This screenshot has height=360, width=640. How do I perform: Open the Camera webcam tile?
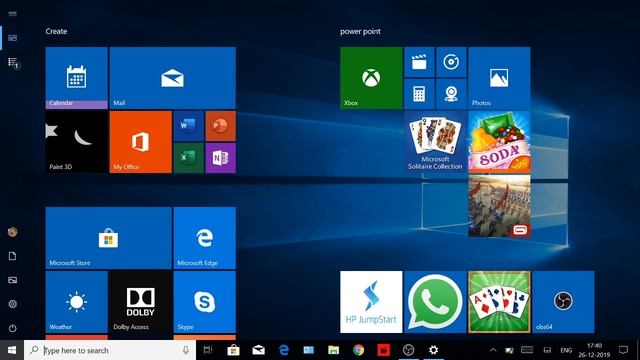click(451, 94)
